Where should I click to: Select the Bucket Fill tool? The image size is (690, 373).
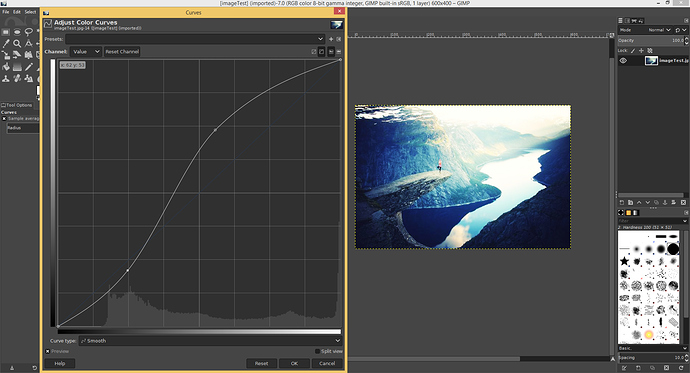pos(6,66)
